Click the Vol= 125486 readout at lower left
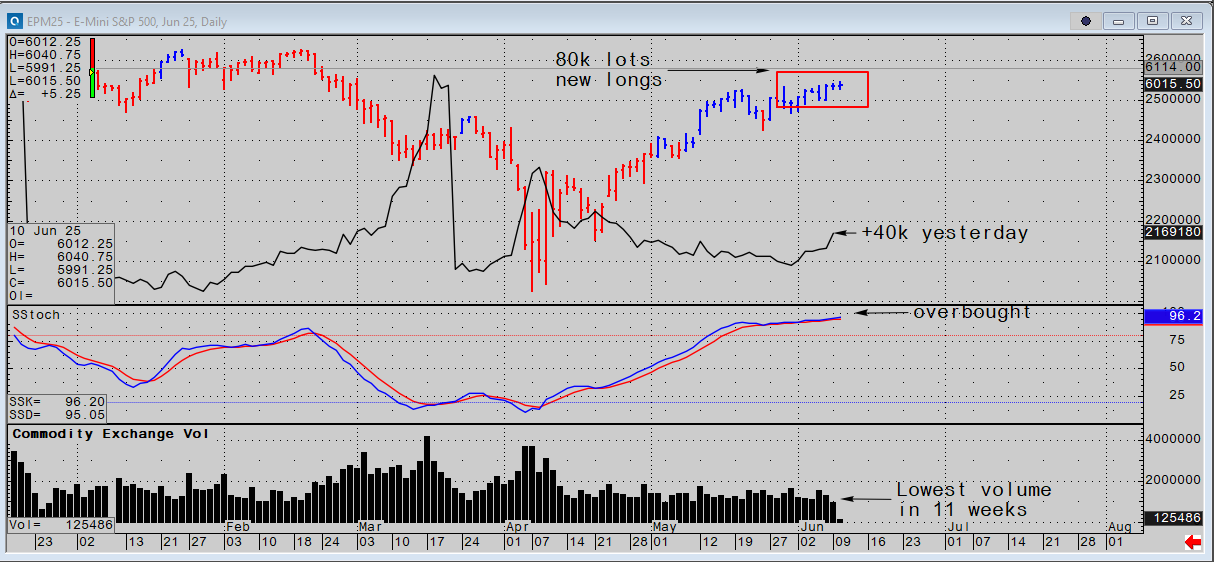The width and height of the screenshot is (1214, 562). coord(60,524)
